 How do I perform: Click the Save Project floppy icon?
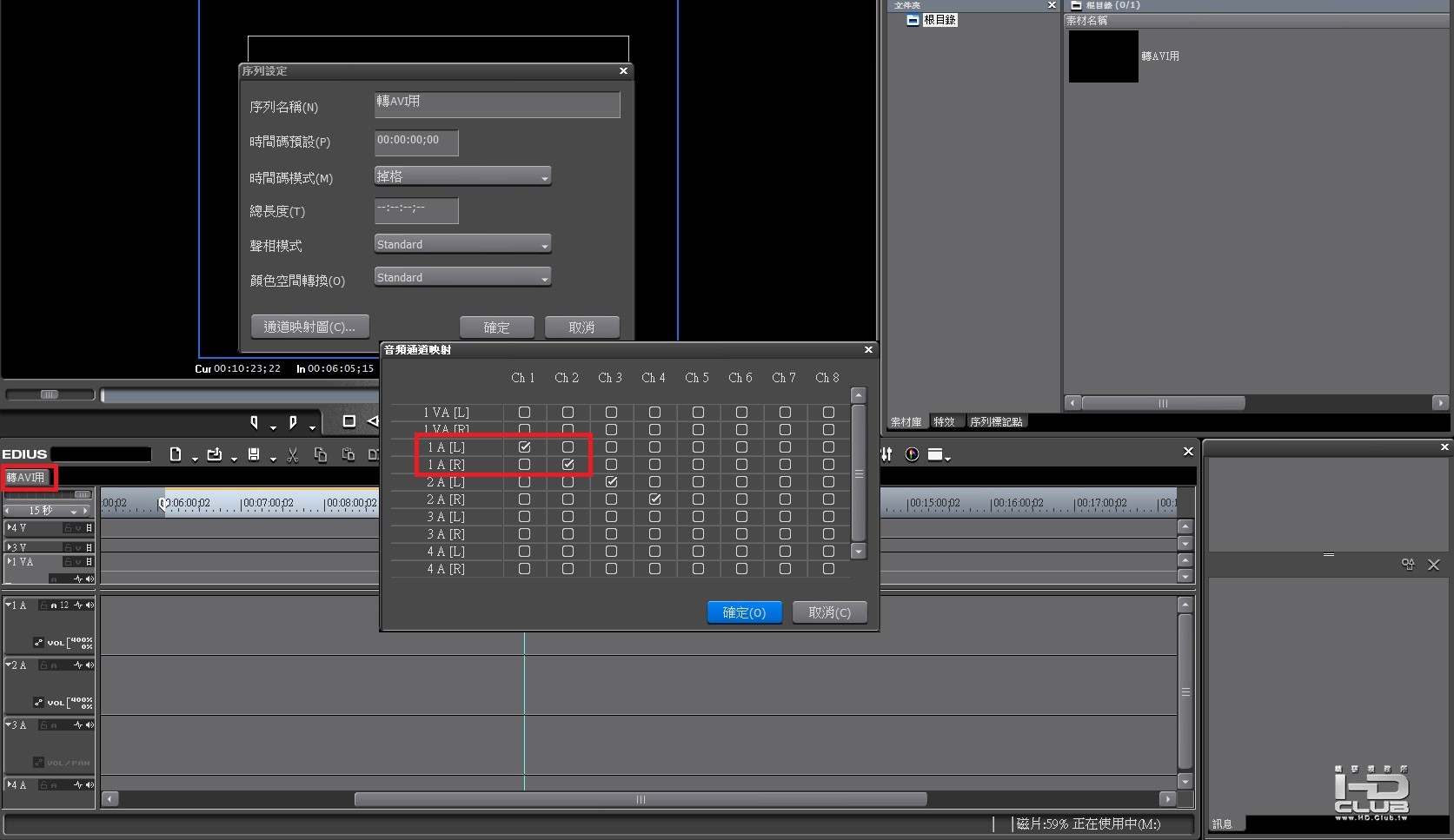254,454
